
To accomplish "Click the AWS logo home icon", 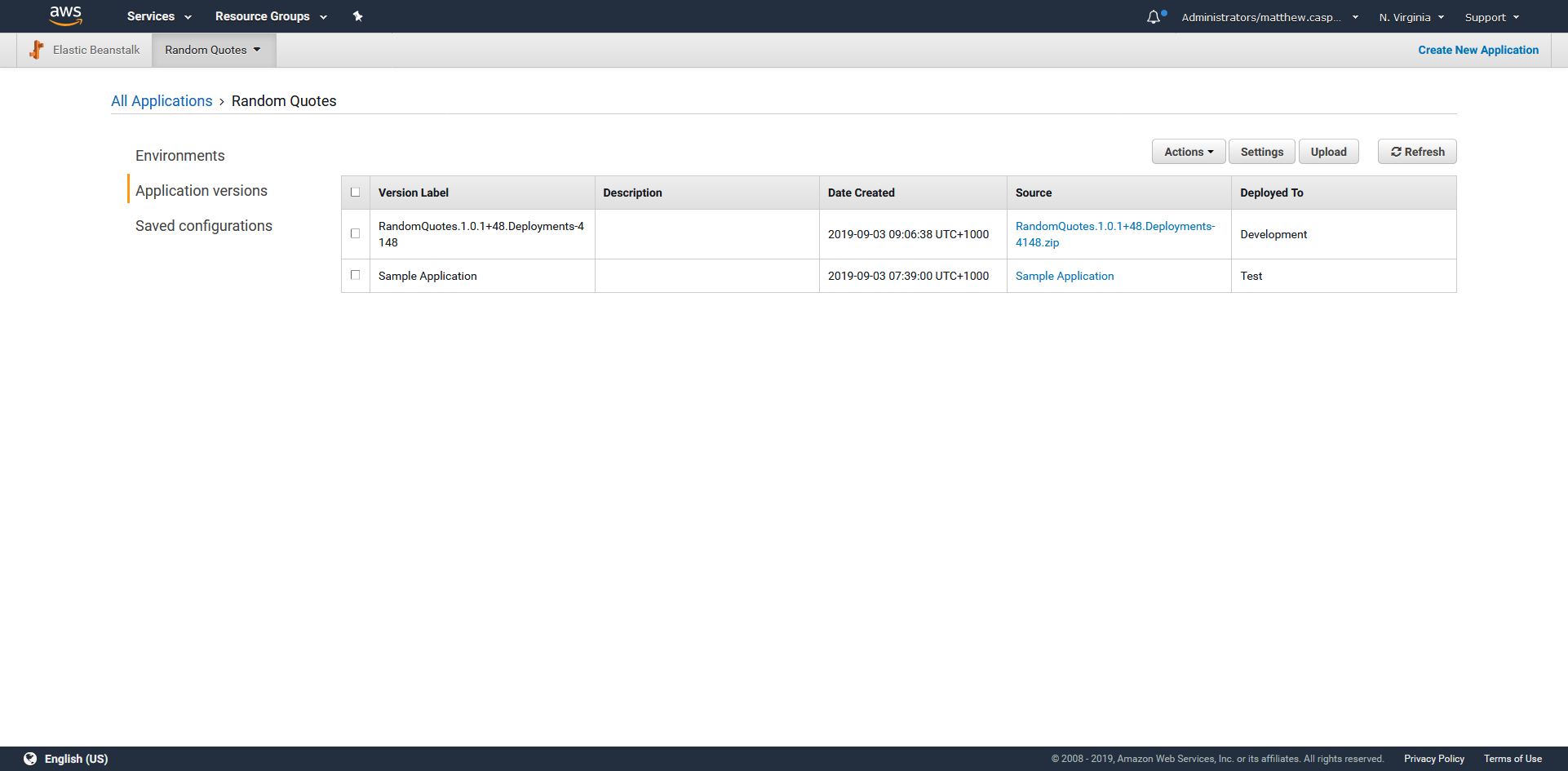I will [x=65, y=16].
